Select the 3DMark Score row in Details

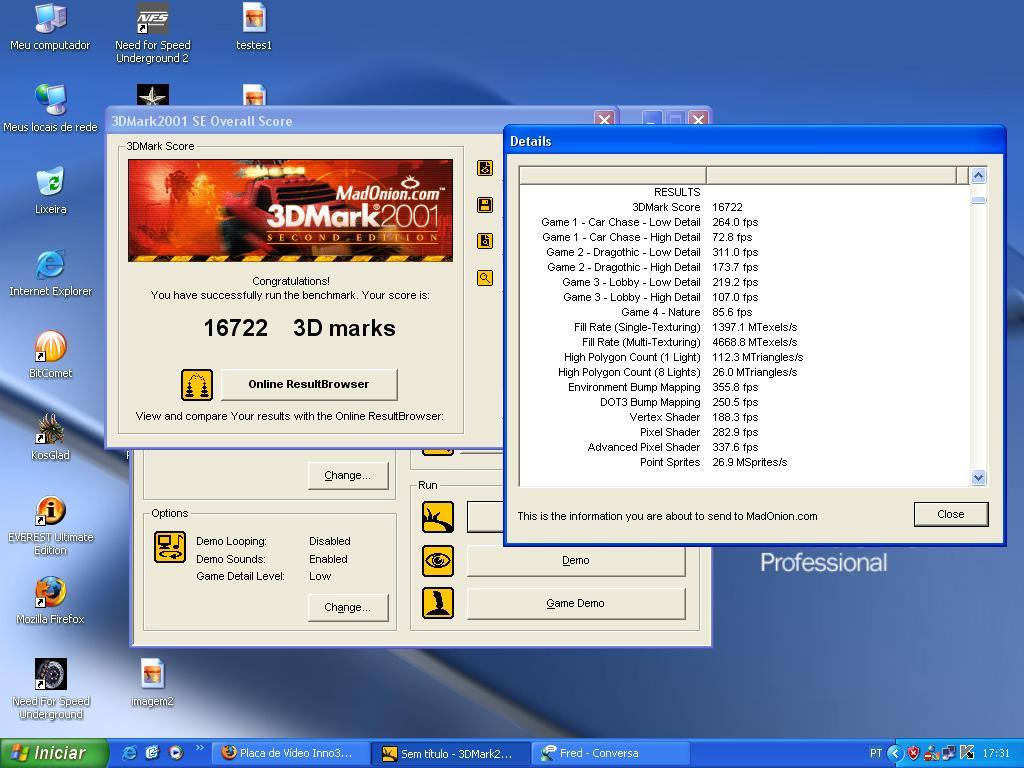coord(744,207)
